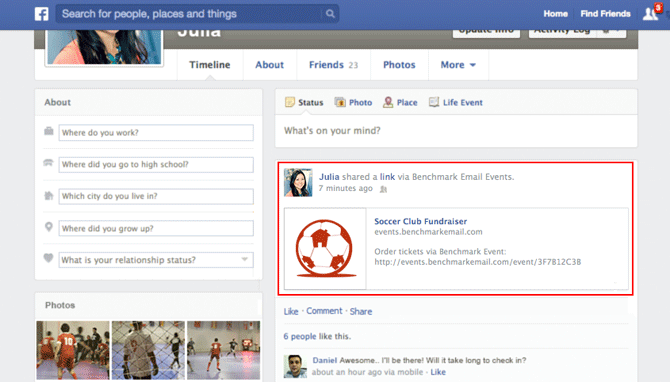Viewport: 670px width, 382px height.
Task: Go to Home in top bar
Action: click(555, 14)
